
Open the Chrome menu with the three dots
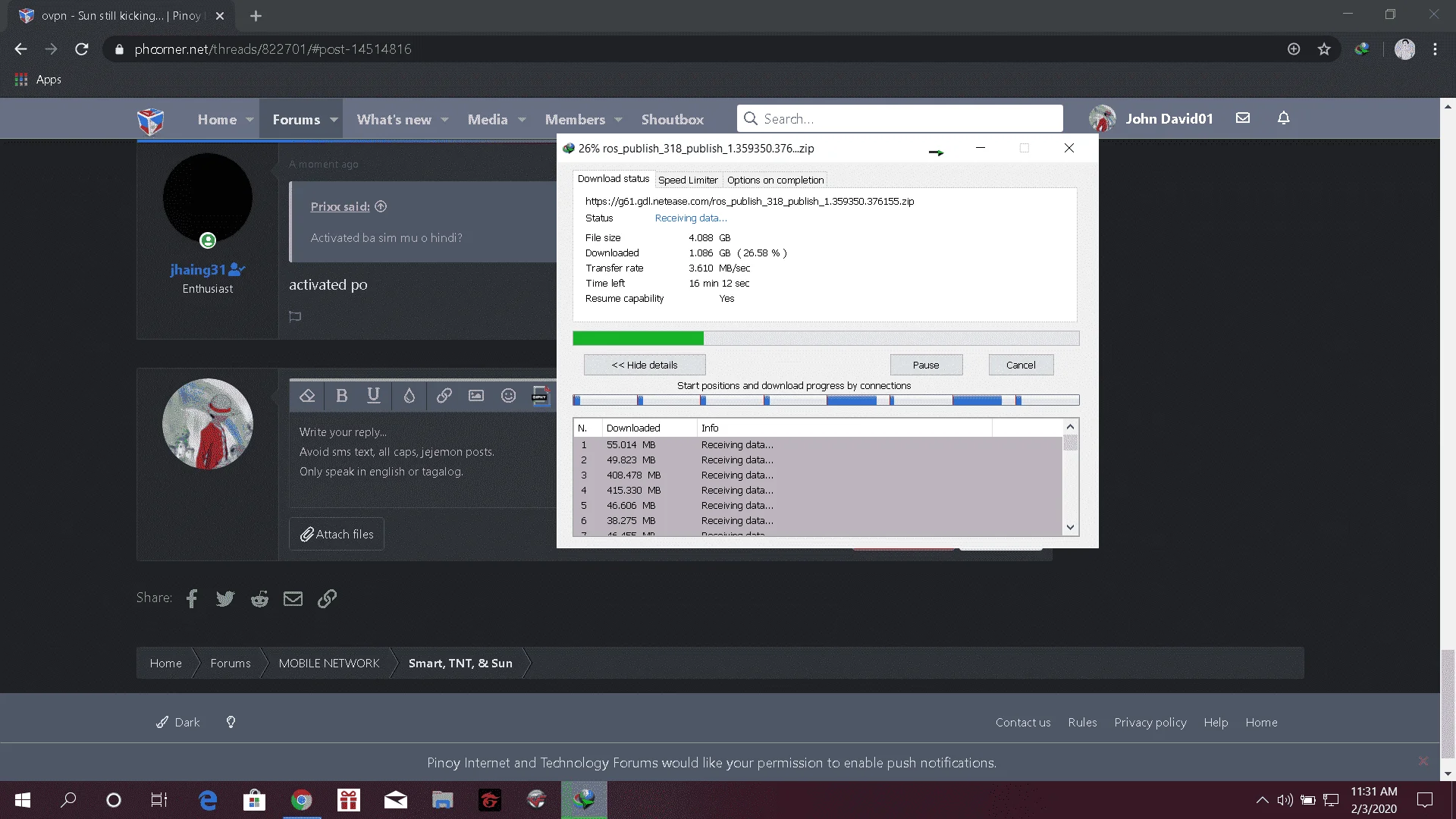pos(1435,49)
